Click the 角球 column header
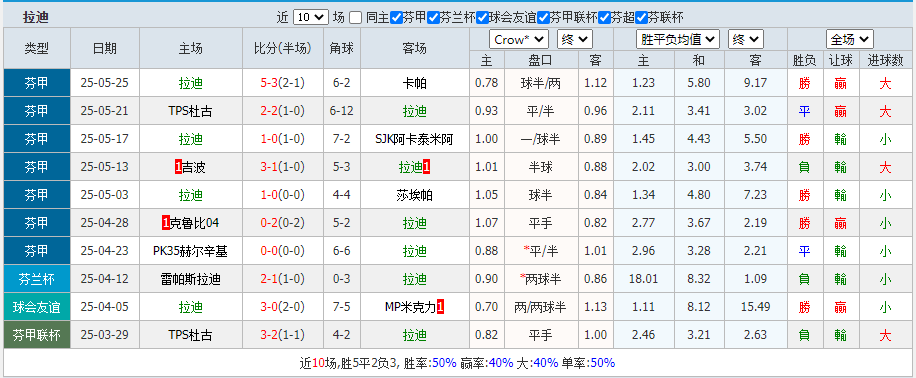 pos(342,48)
